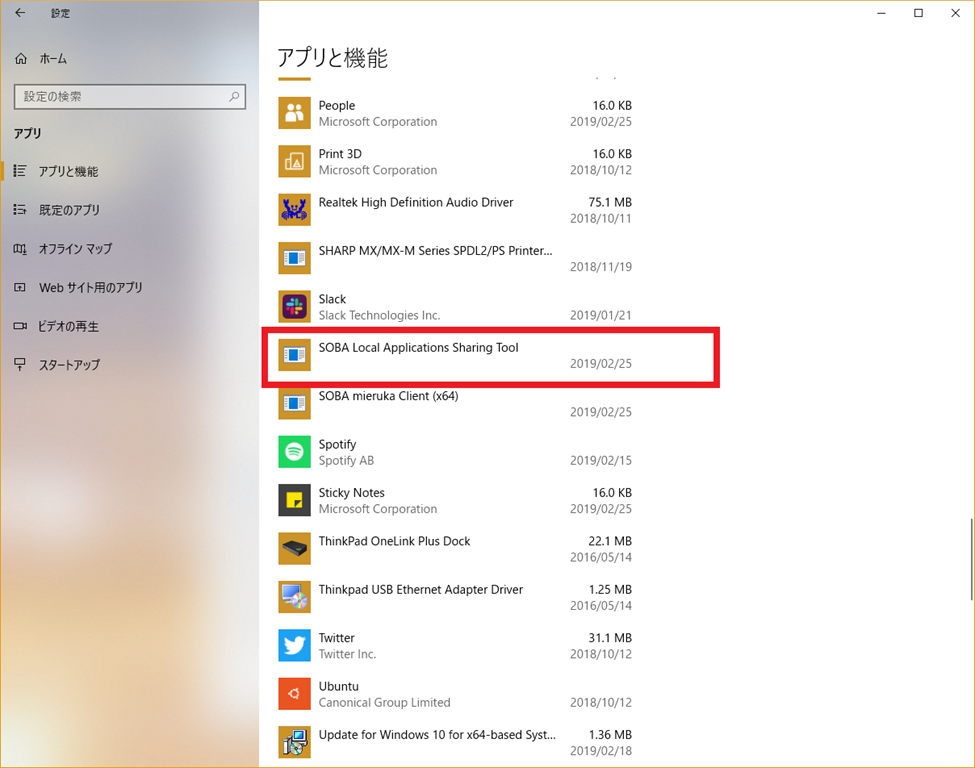This screenshot has height=768, width=975.
Task: Click the default apps sidebar icon
Action: pos(20,210)
